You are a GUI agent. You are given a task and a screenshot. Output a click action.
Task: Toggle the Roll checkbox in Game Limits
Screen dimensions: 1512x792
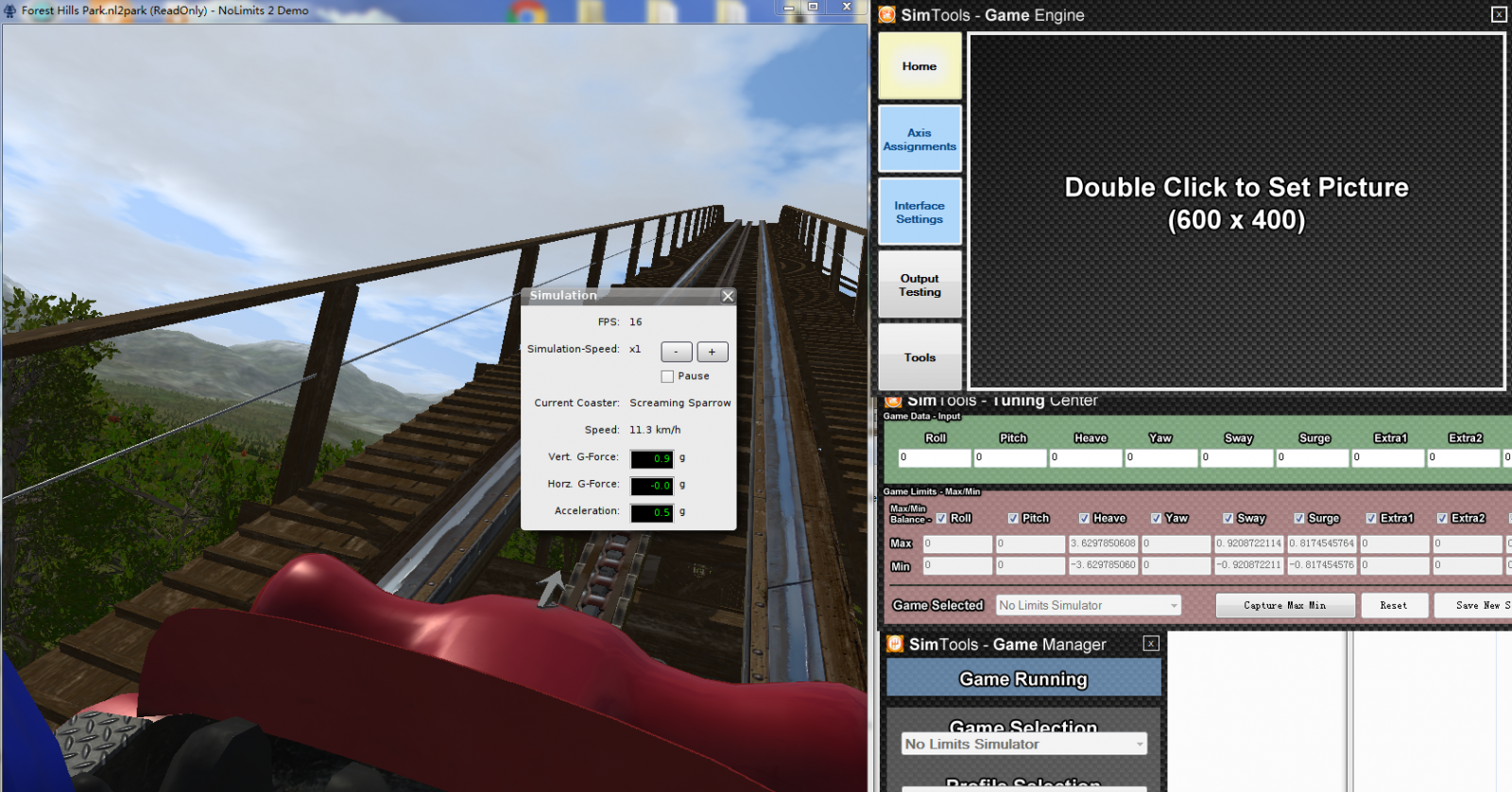coord(941,518)
